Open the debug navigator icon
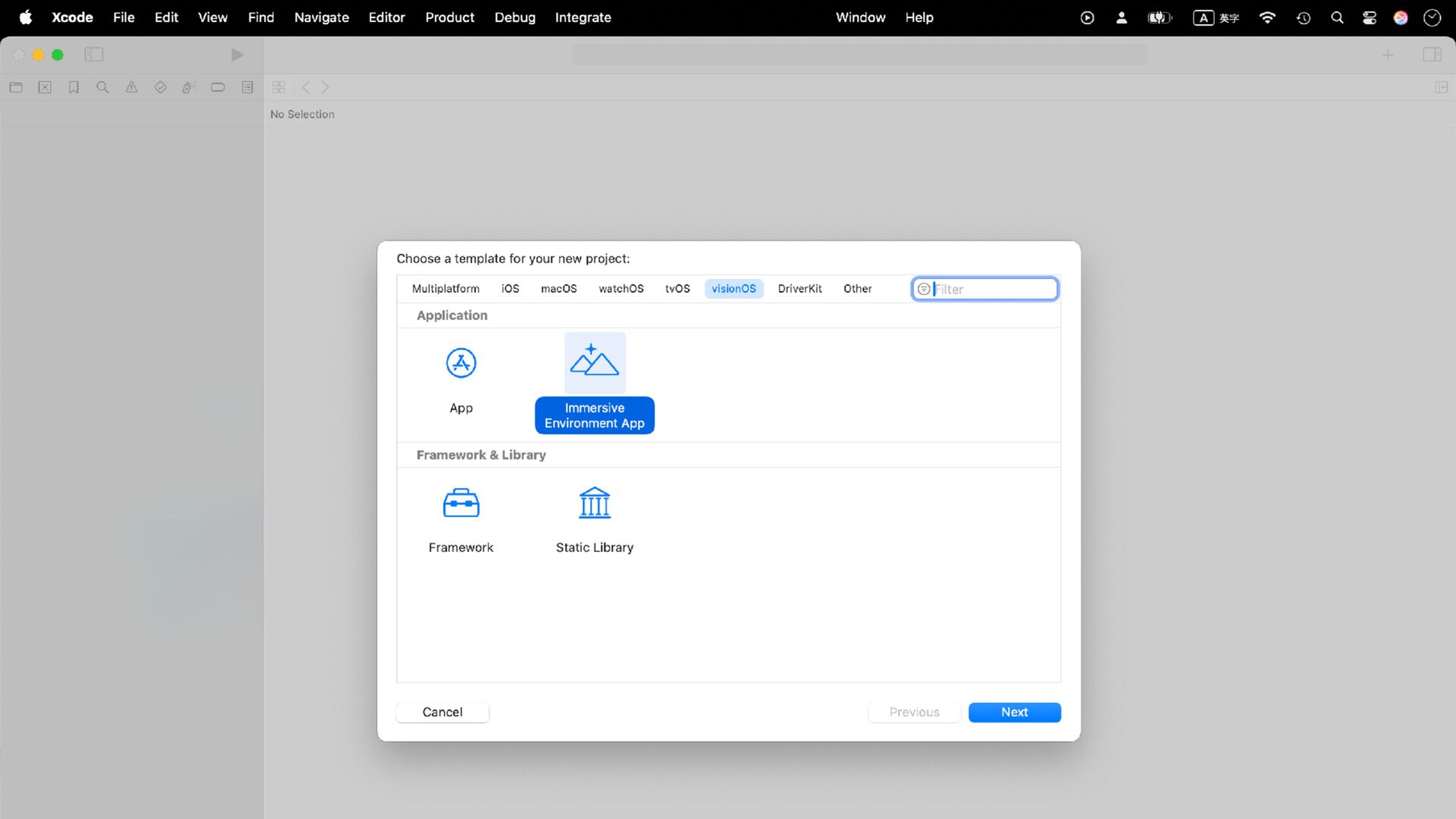1456x819 pixels. click(x=189, y=87)
